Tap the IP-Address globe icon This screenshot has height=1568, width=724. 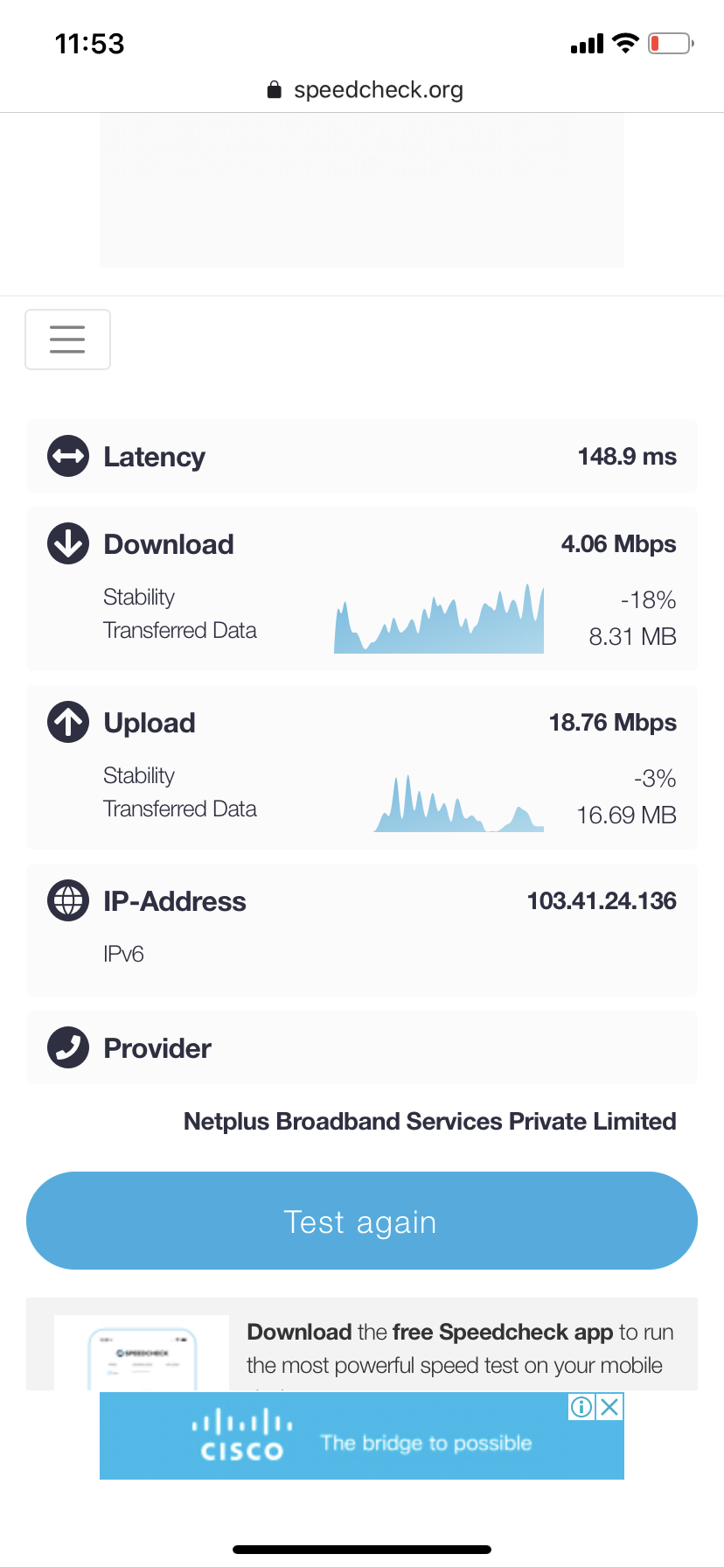tap(68, 900)
